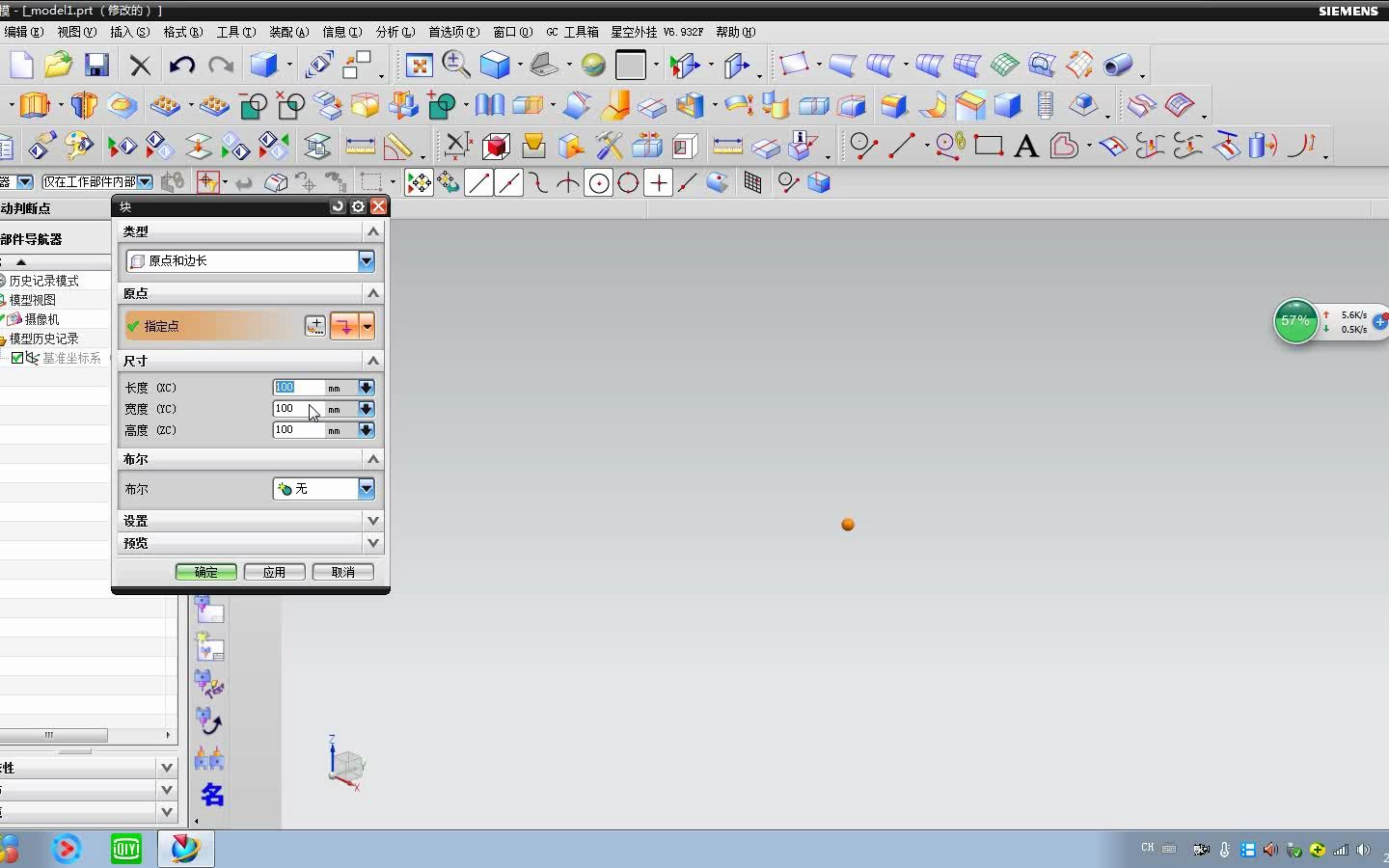Toggle the midpoint snap icon

point(509,182)
